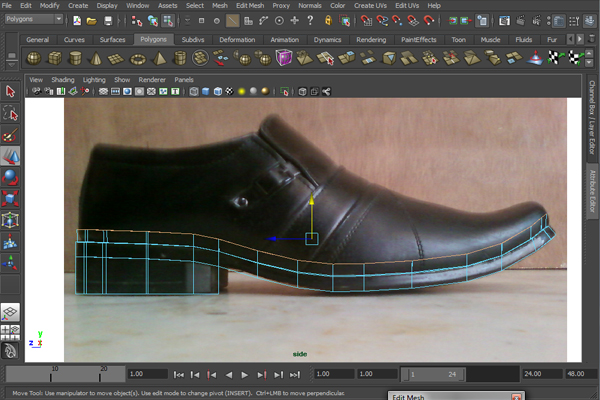
Task: Switch to four-view panel layout
Action: (x=10, y=332)
